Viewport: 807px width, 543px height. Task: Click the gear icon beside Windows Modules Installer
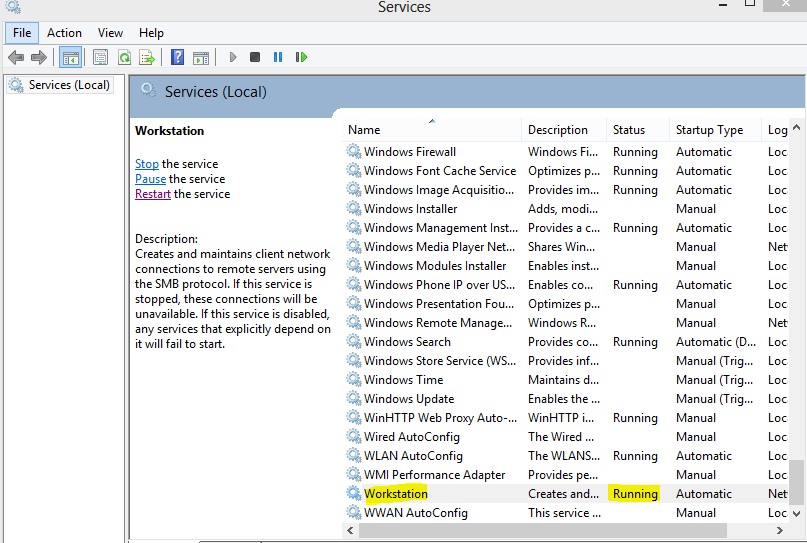click(354, 266)
